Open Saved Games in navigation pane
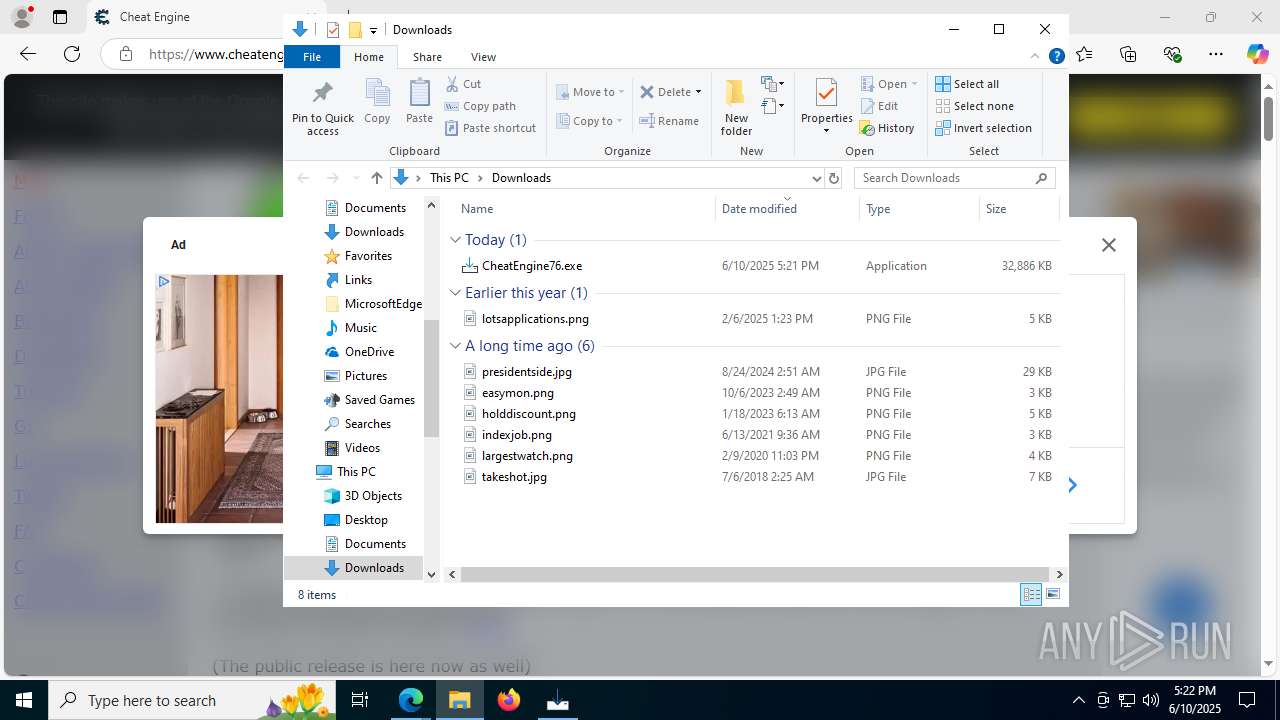The width and height of the screenshot is (1280, 720). (379, 400)
